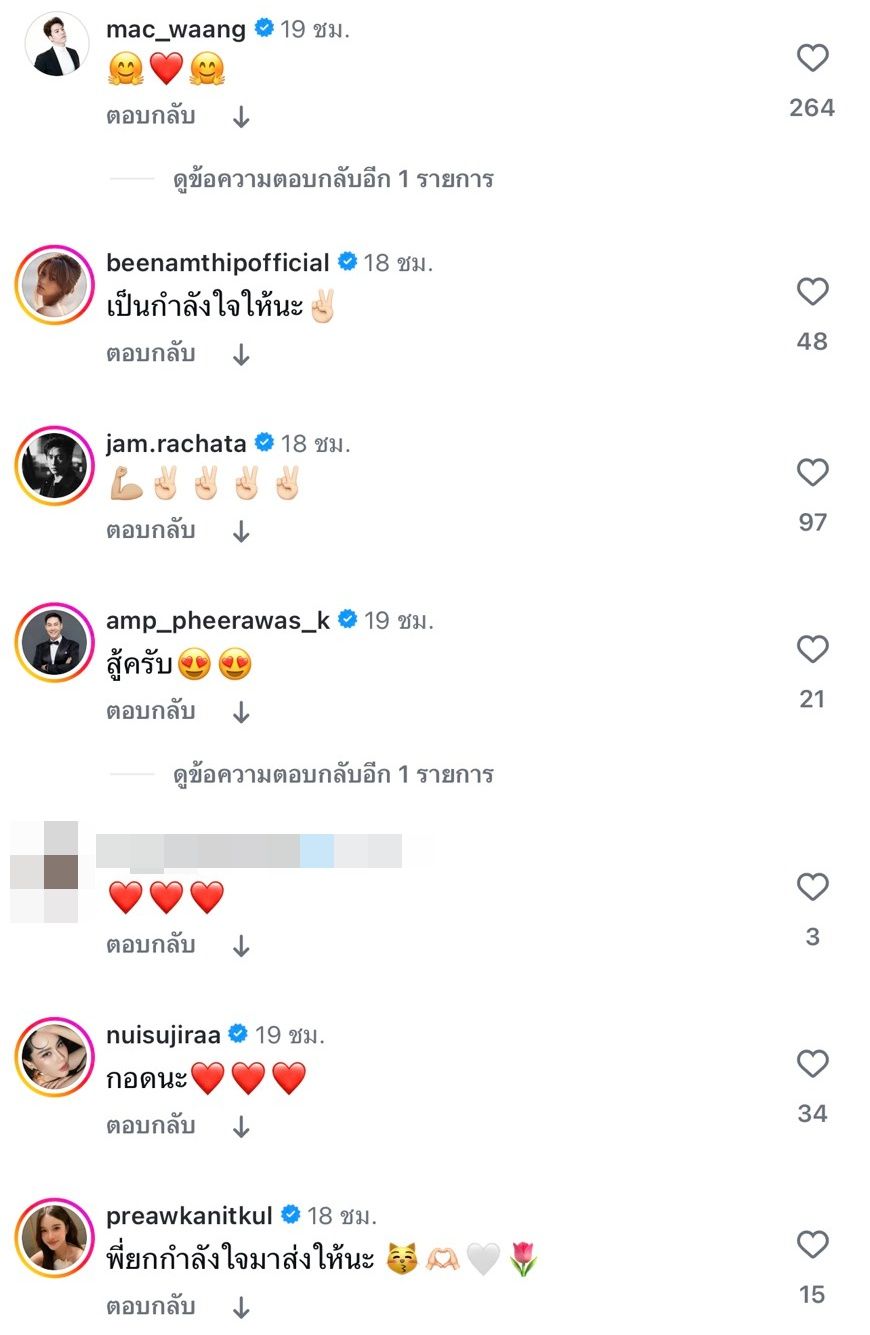Screen dimensions: 870x1335
Task: Tap down arrow under jam.rachata's comment
Action: pos(240,533)
